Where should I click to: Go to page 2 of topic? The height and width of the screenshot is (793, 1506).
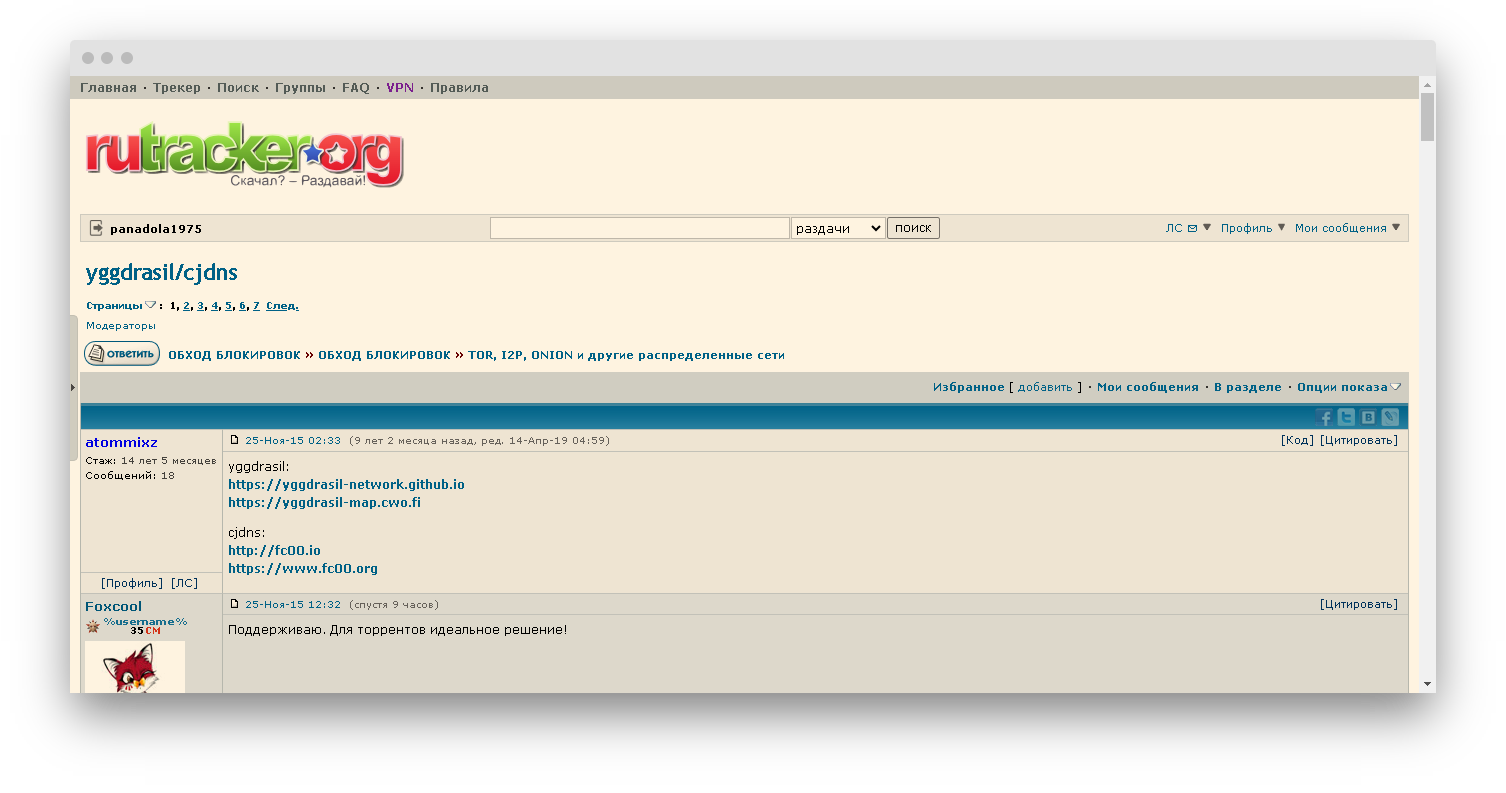(186, 306)
